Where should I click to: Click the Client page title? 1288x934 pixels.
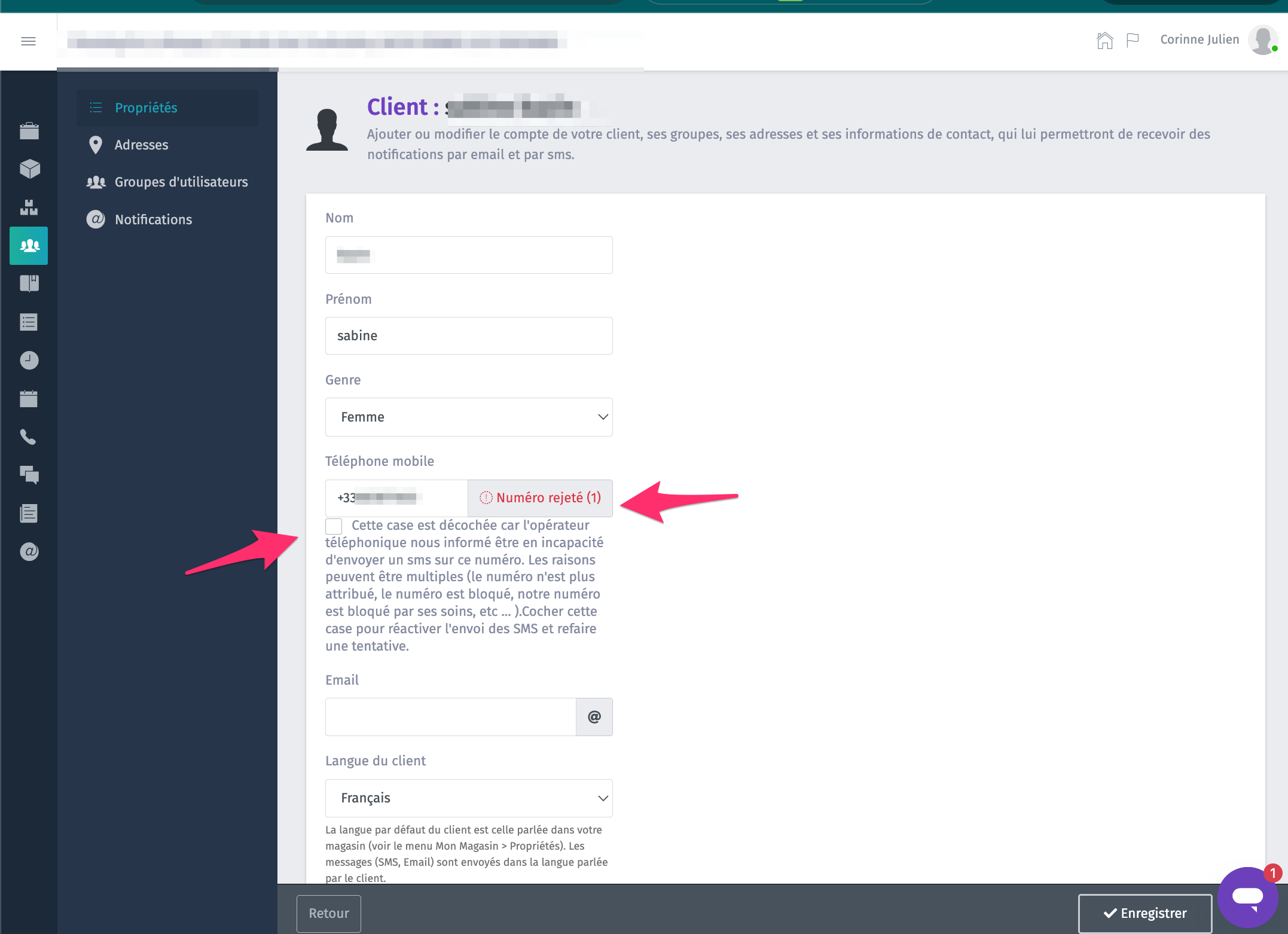coord(474,107)
